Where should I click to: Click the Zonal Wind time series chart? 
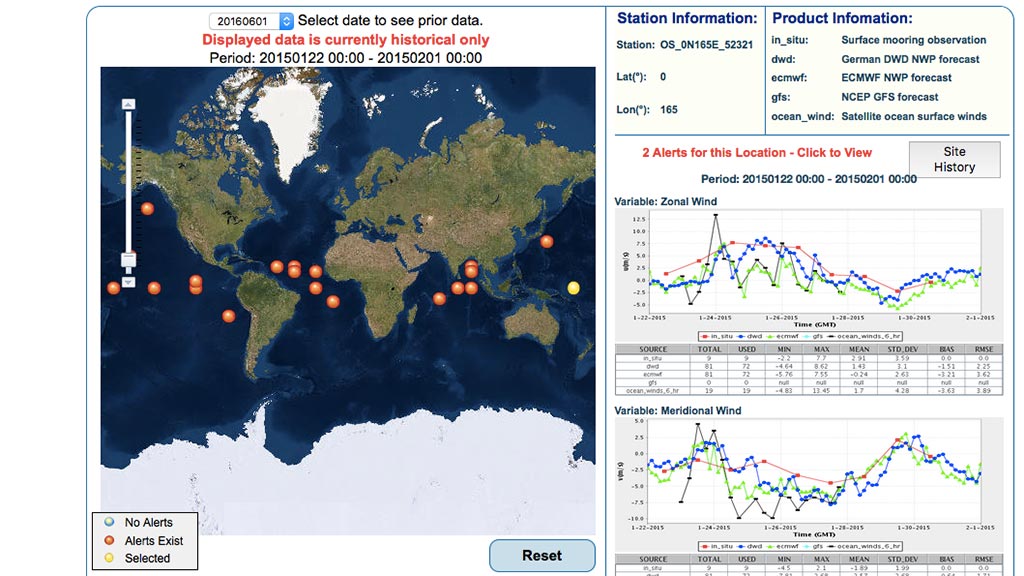(x=808, y=276)
